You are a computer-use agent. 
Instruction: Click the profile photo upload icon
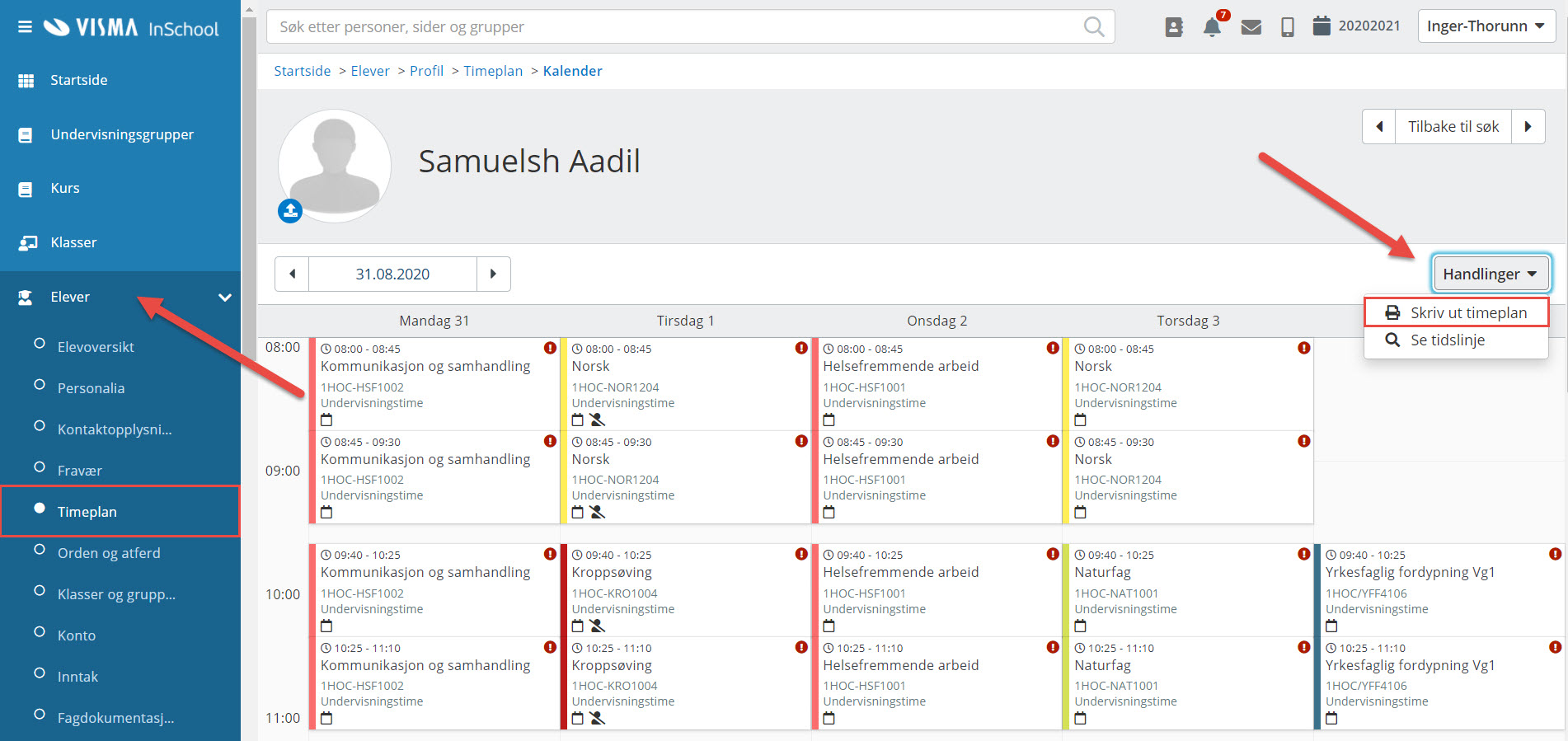tap(290, 211)
